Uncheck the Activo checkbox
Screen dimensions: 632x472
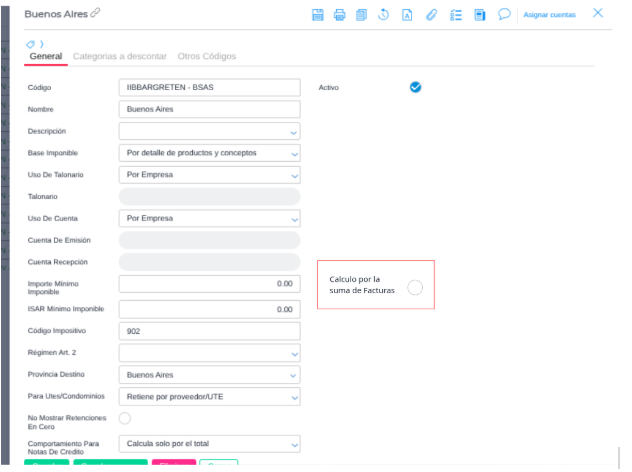click(415, 87)
